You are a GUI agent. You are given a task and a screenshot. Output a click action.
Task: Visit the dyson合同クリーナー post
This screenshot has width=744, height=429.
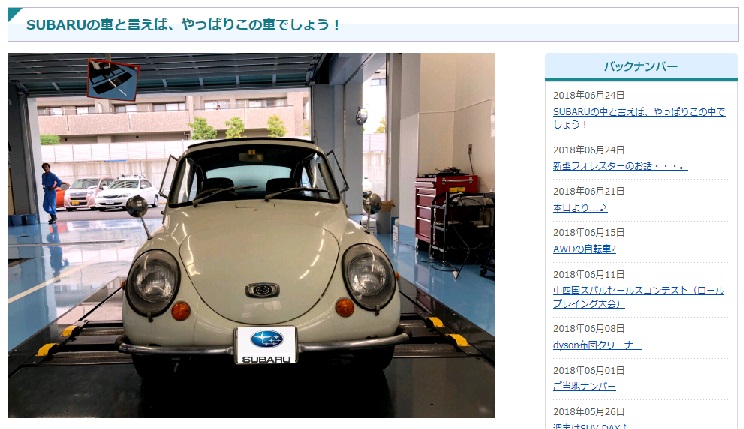point(597,345)
